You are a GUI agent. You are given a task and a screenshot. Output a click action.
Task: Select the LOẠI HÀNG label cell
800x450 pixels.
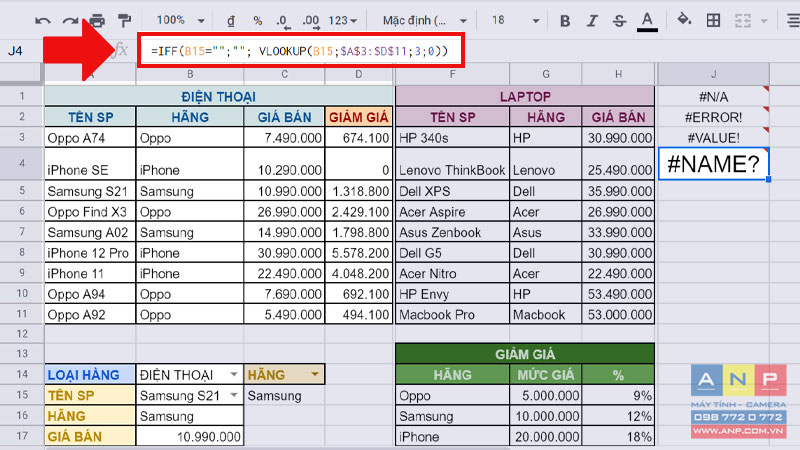[90, 375]
